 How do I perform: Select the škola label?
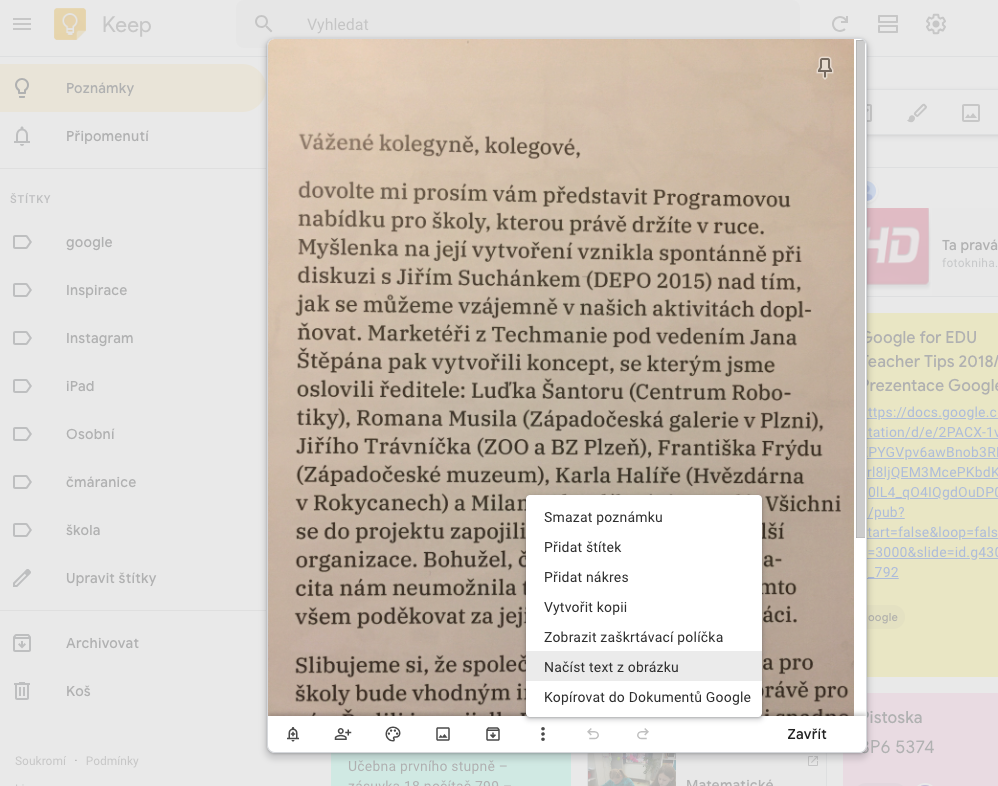click(132, 530)
